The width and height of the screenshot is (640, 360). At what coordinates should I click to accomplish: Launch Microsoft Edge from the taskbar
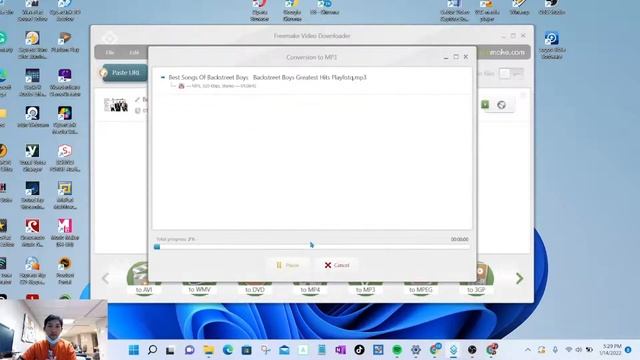tap(228, 350)
